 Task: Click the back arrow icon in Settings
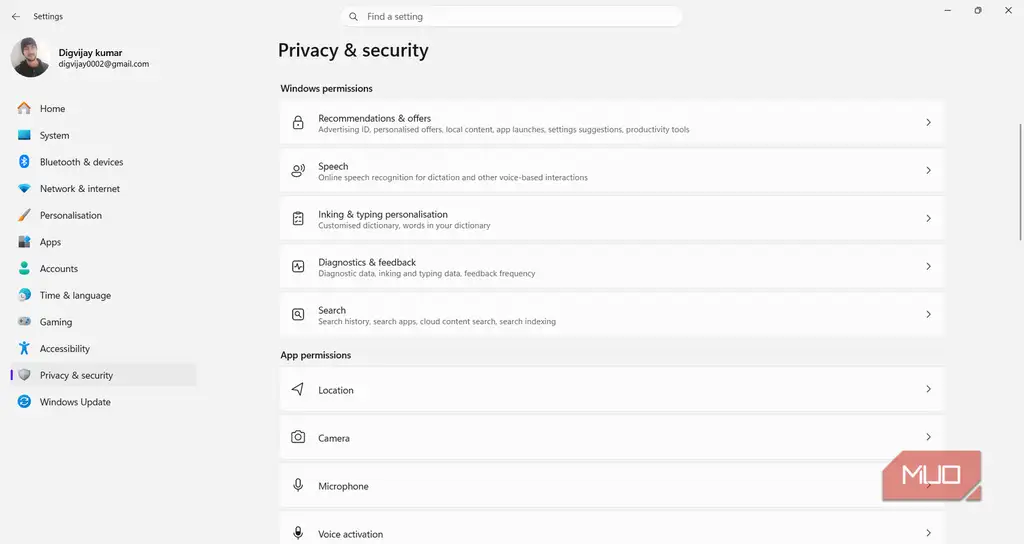[x=16, y=16]
